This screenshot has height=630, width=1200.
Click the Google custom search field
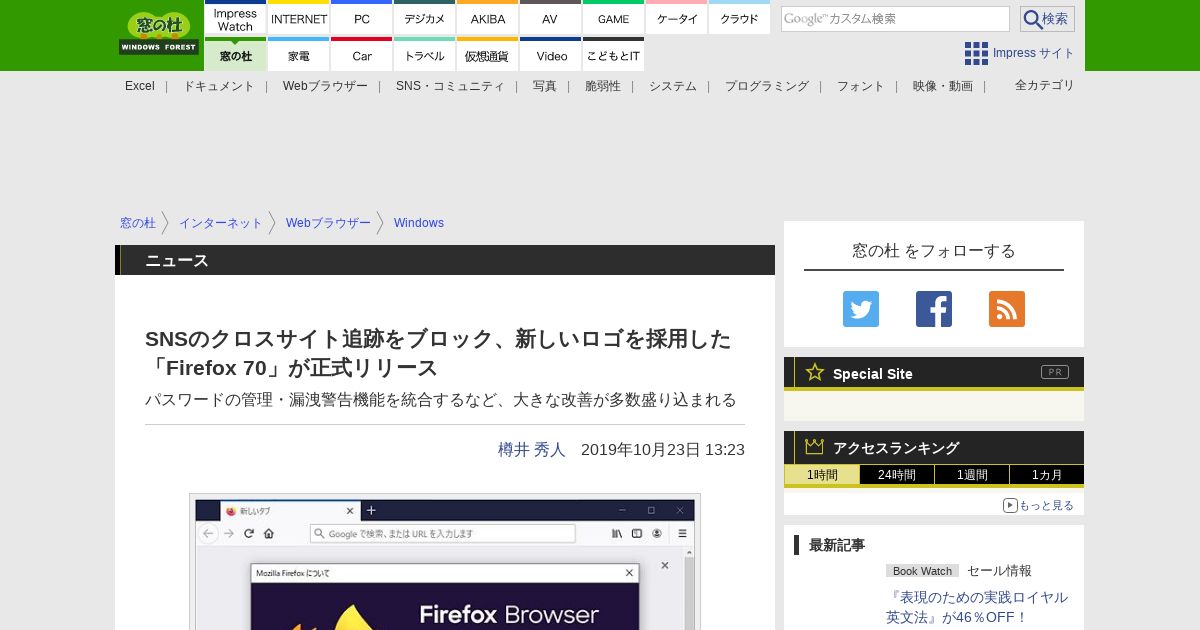pos(895,19)
